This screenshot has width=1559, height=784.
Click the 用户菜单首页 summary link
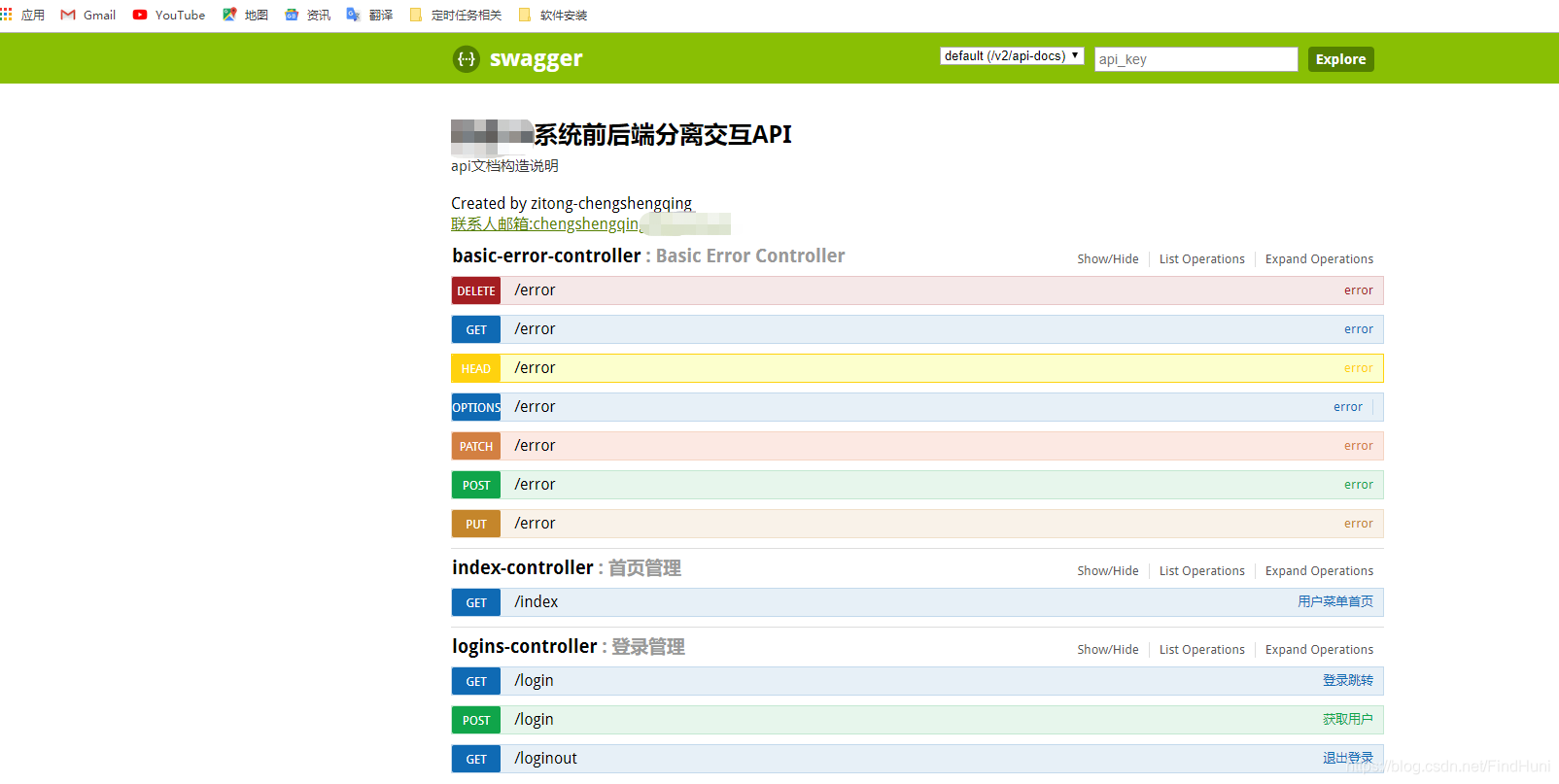(x=1335, y=602)
